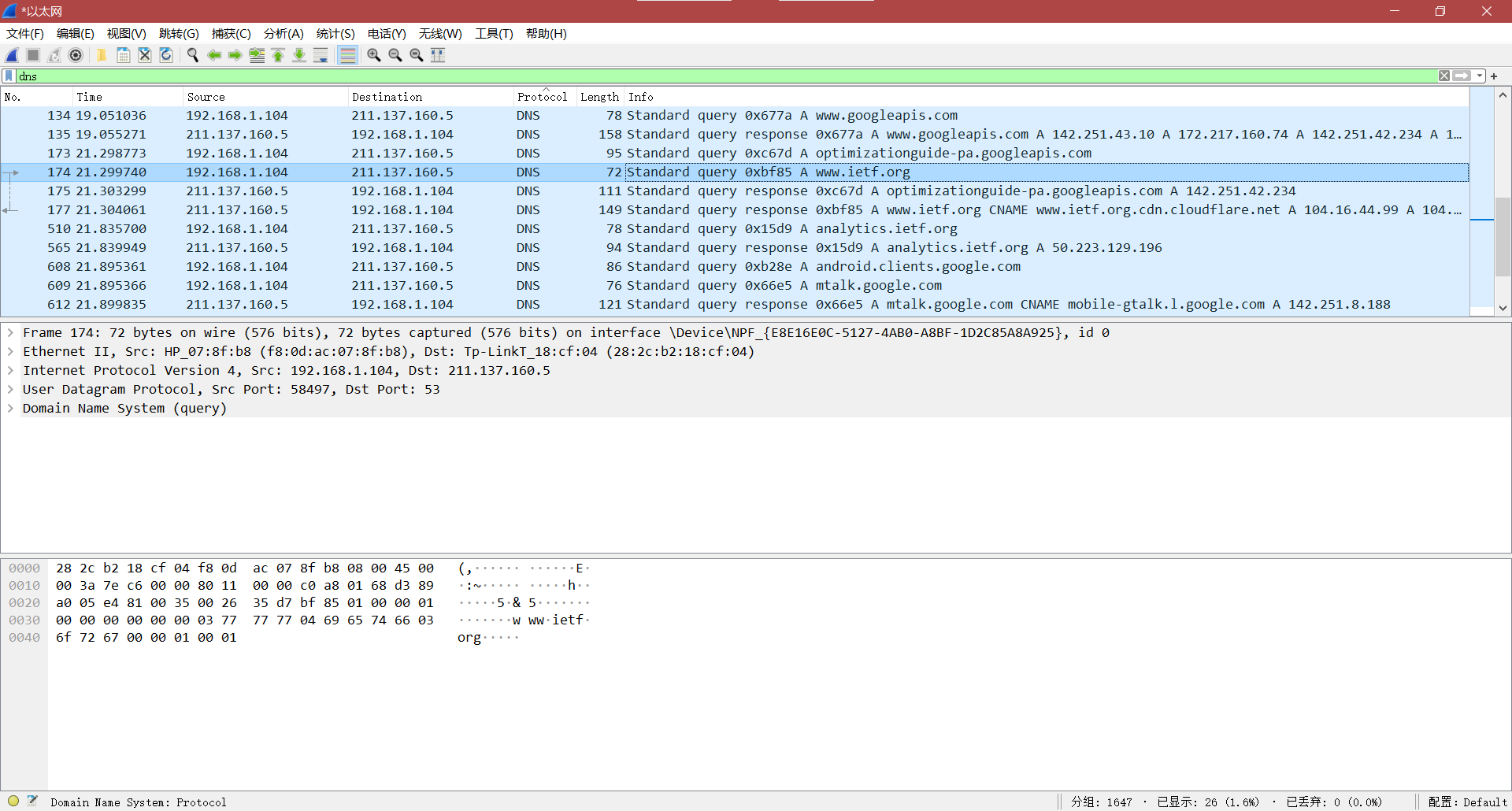Restart the current capture

(54, 55)
